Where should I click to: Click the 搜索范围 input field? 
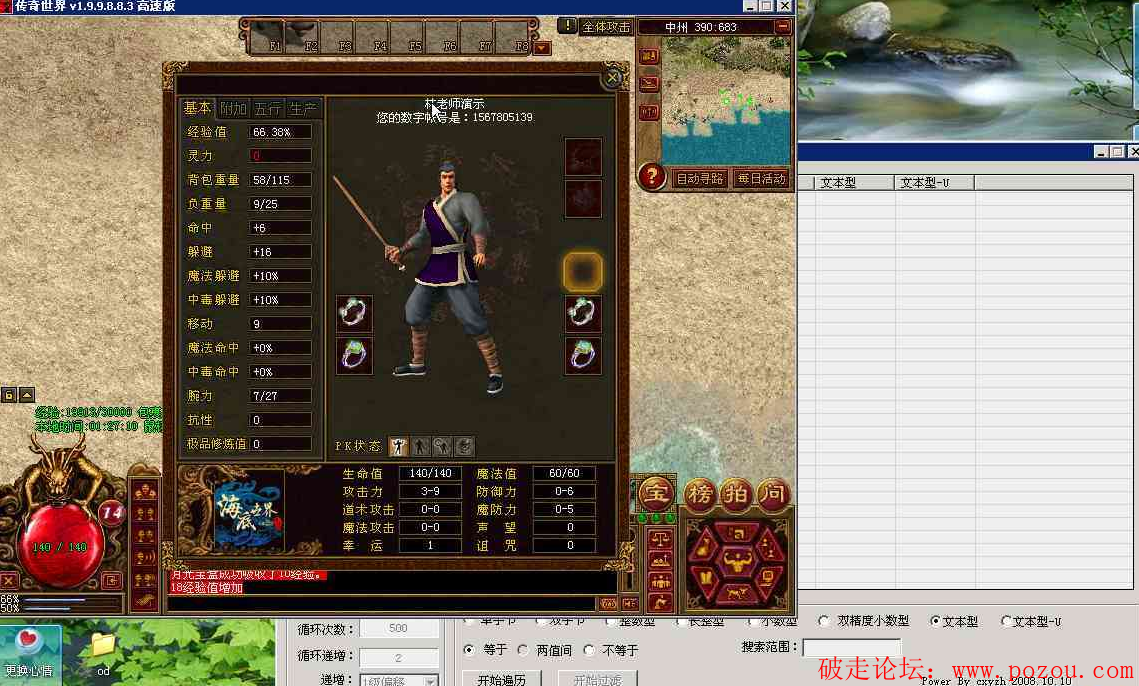(851, 648)
